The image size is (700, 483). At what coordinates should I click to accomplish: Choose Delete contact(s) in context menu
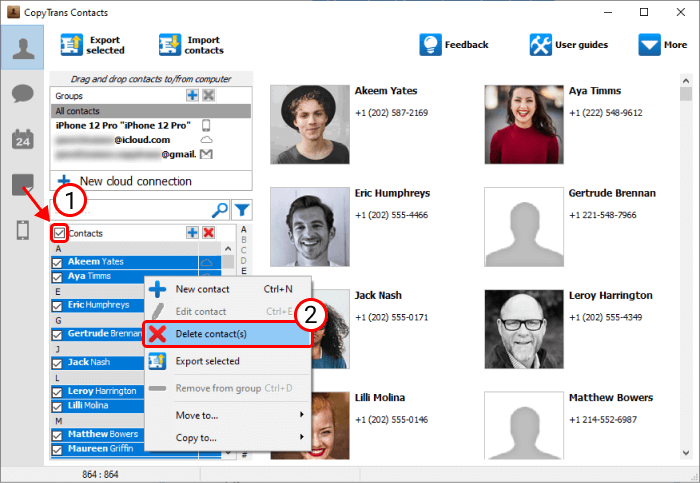[x=228, y=334]
